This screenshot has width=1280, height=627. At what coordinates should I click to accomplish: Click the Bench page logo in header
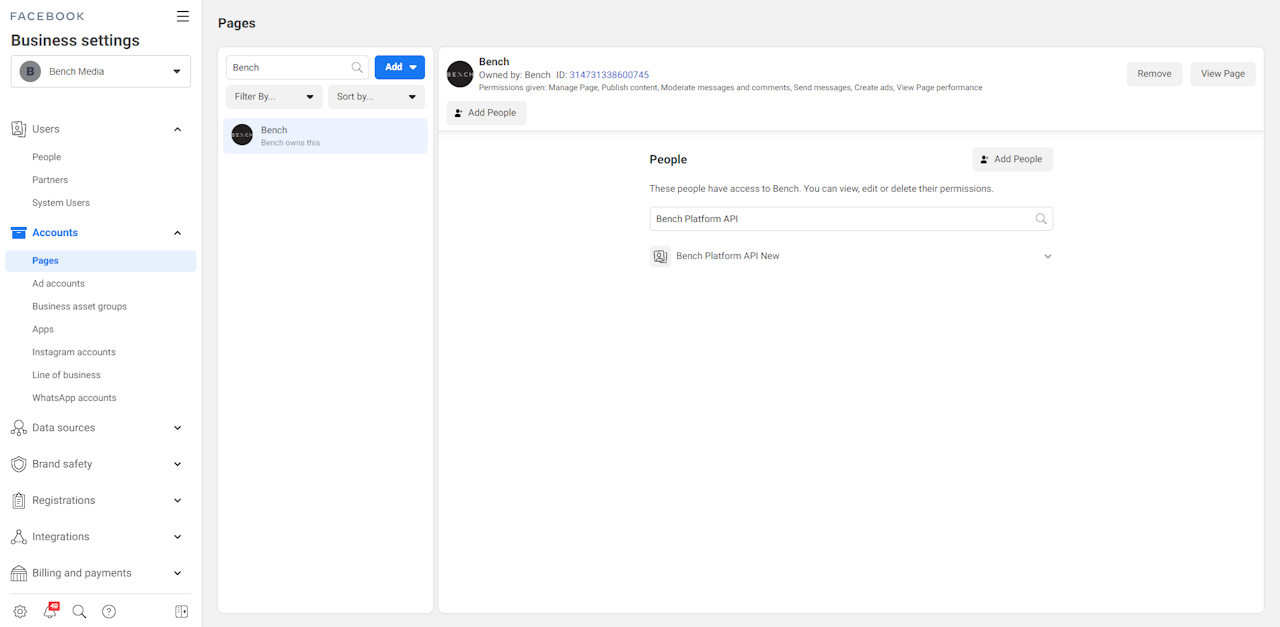tap(460, 74)
